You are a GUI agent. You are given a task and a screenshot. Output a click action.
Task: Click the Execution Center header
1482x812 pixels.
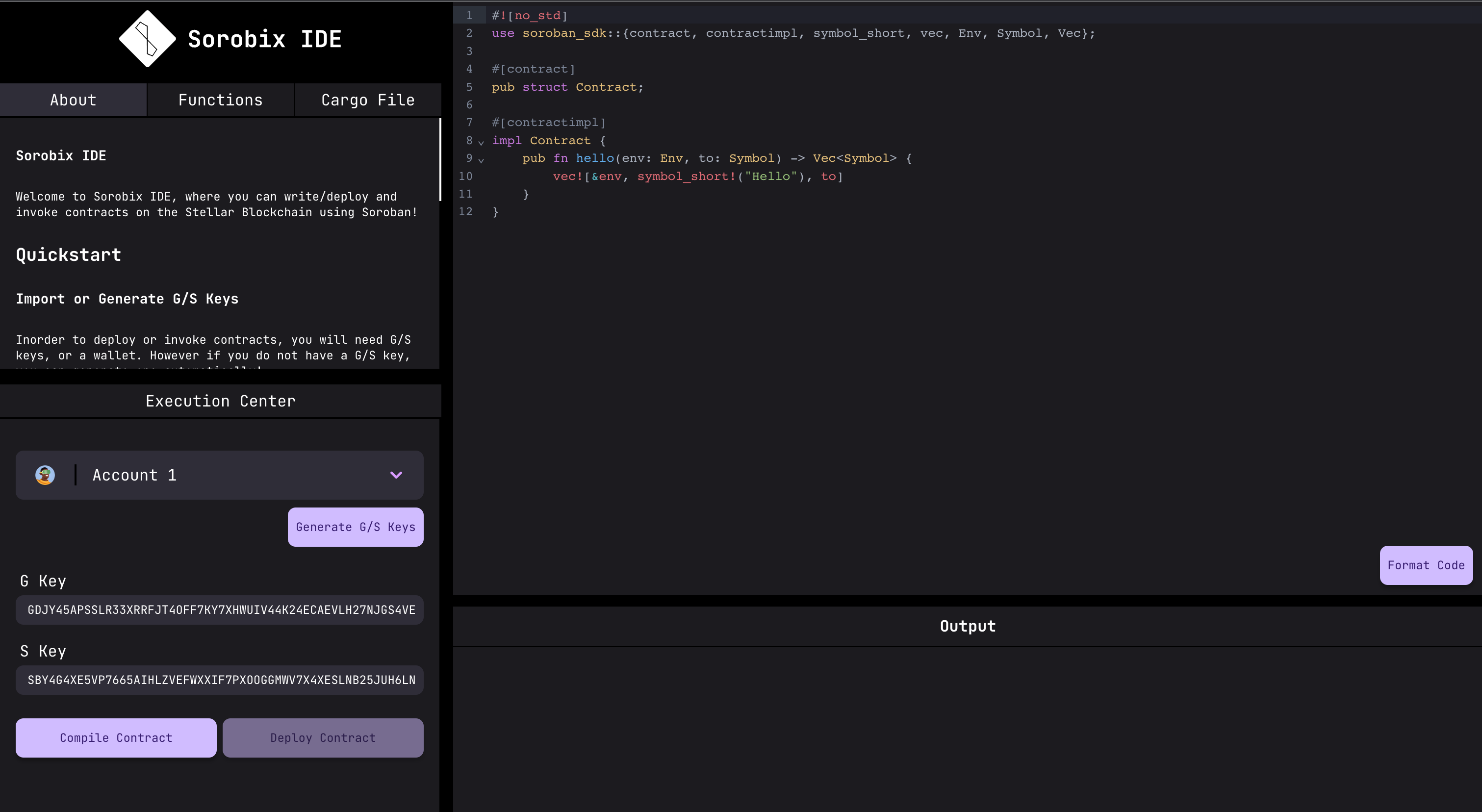pyautogui.click(x=220, y=401)
